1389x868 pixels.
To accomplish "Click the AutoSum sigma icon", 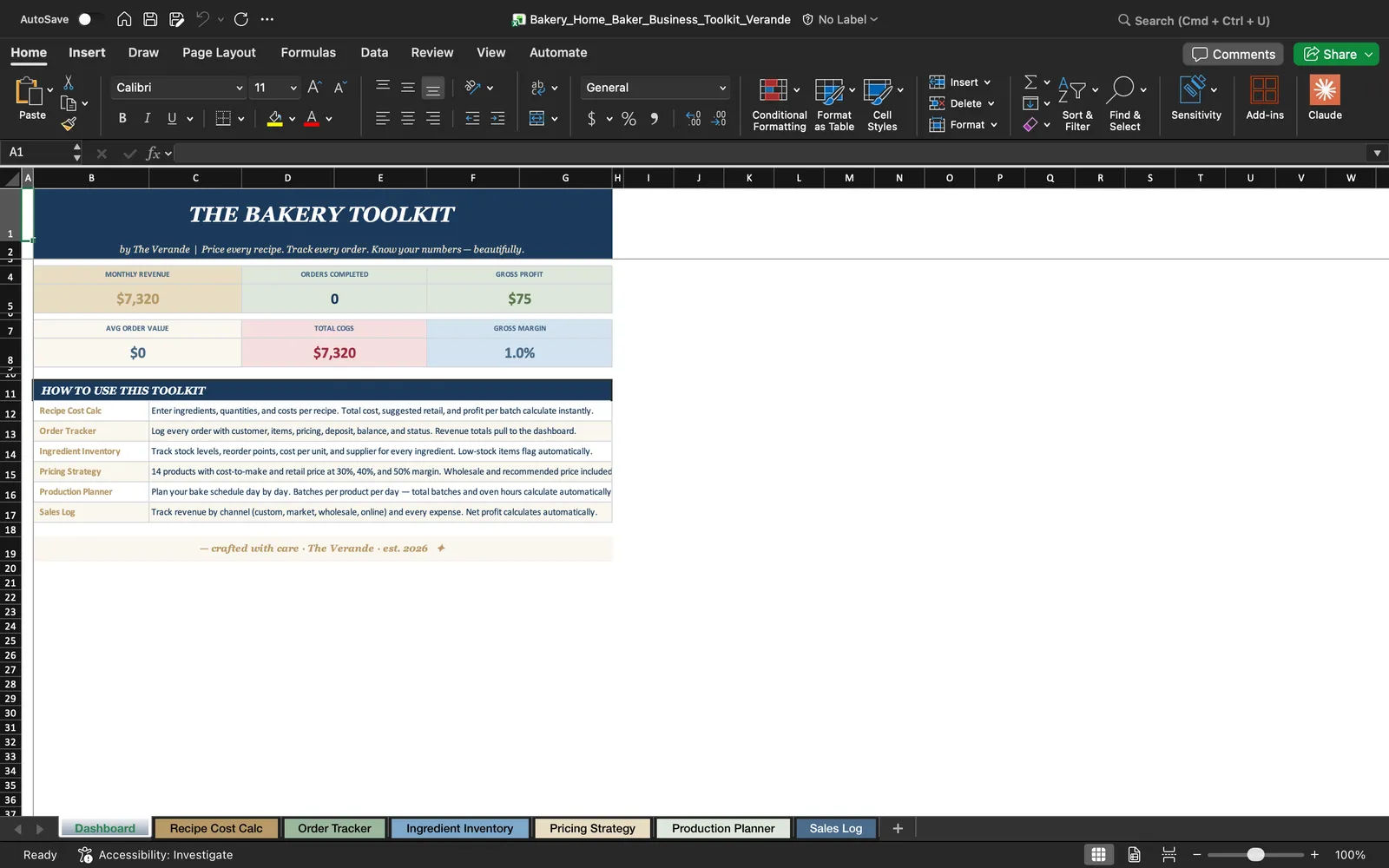I will (x=1030, y=82).
